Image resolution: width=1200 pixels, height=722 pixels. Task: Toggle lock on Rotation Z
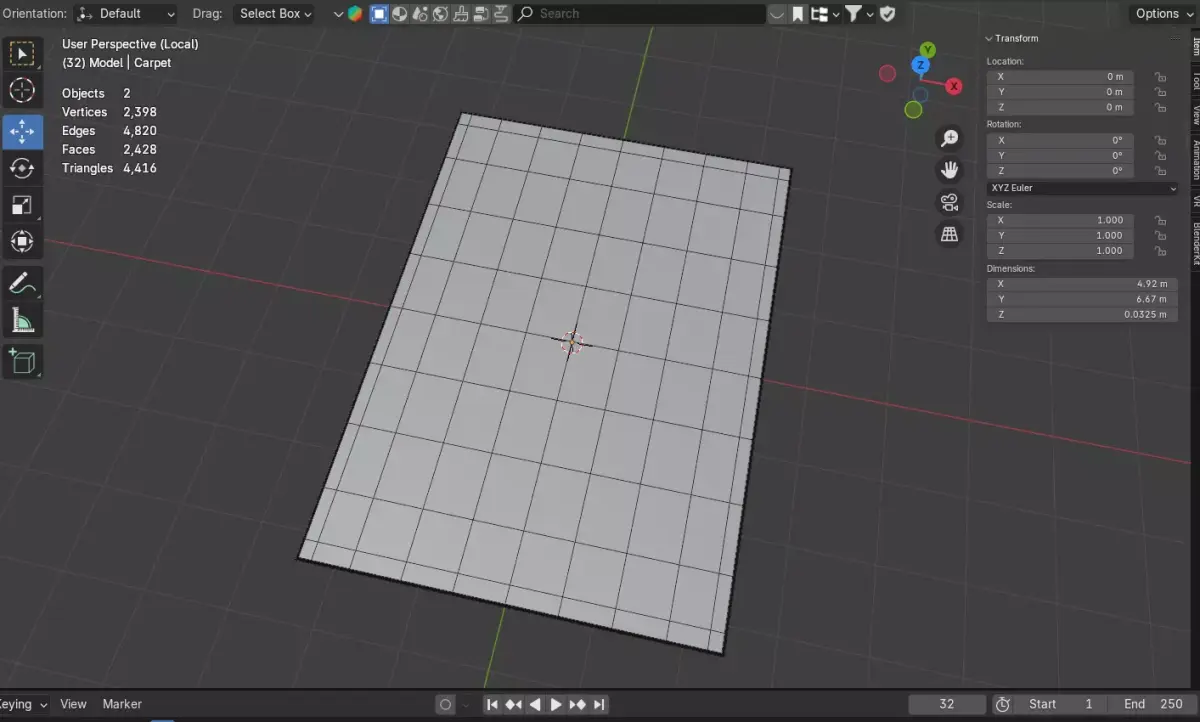coord(1160,171)
